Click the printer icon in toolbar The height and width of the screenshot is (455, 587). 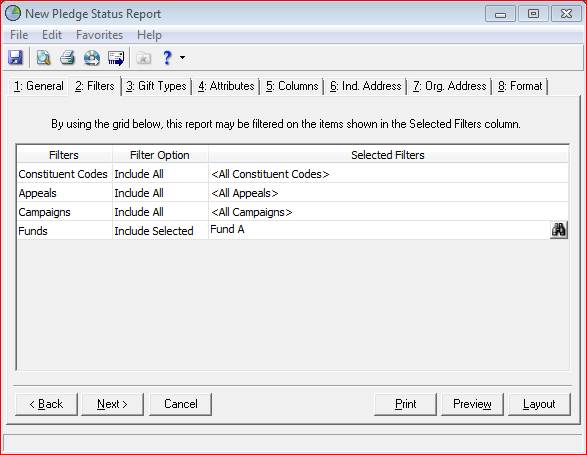[x=67, y=58]
